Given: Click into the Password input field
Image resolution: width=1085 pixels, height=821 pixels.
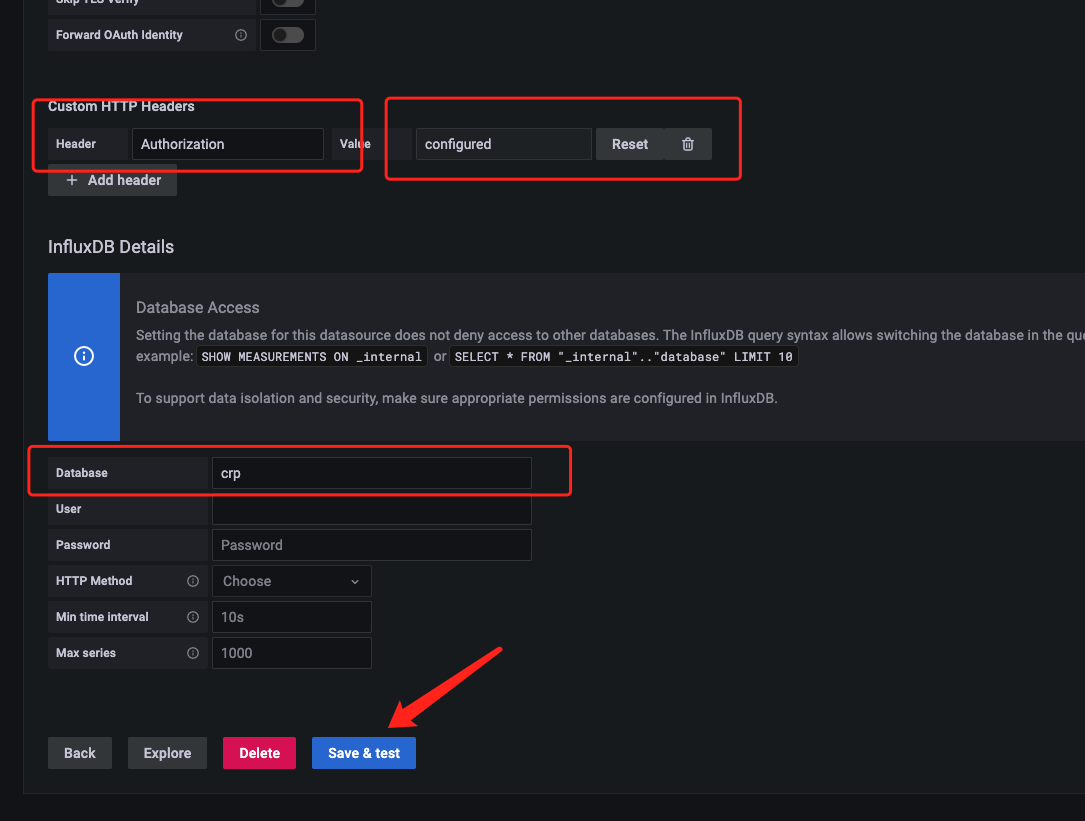Looking at the screenshot, I should pos(372,545).
